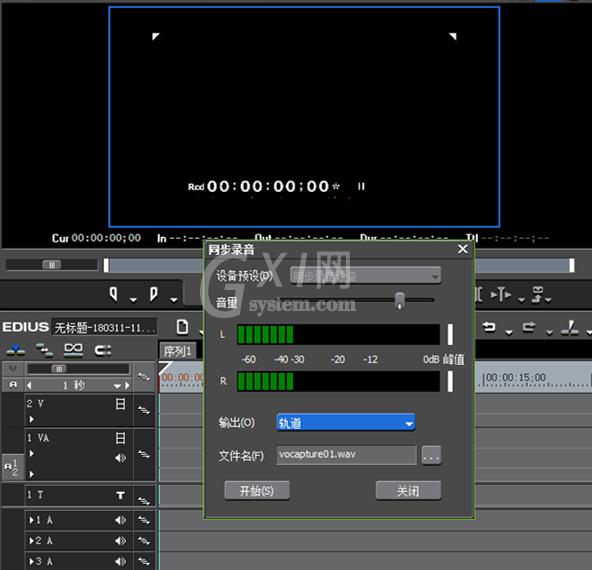Click the Set Out point marker icon
The height and width of the screenshot is (570, 592).
click(153, 294)
